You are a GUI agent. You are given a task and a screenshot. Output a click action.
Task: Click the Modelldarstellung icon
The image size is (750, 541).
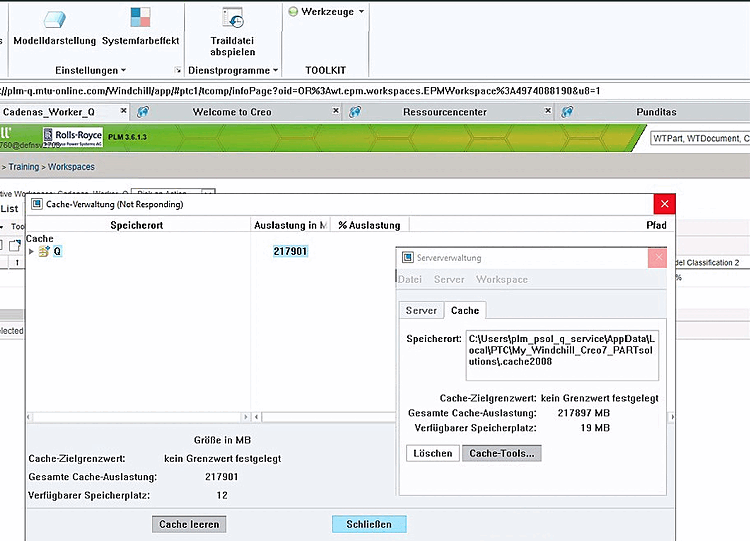(54, 19)
